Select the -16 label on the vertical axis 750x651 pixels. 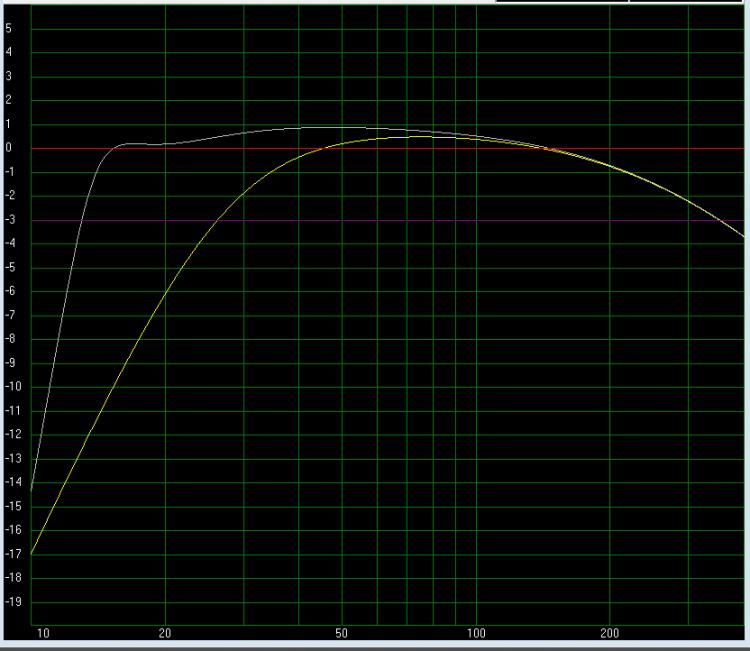point(13,530)
